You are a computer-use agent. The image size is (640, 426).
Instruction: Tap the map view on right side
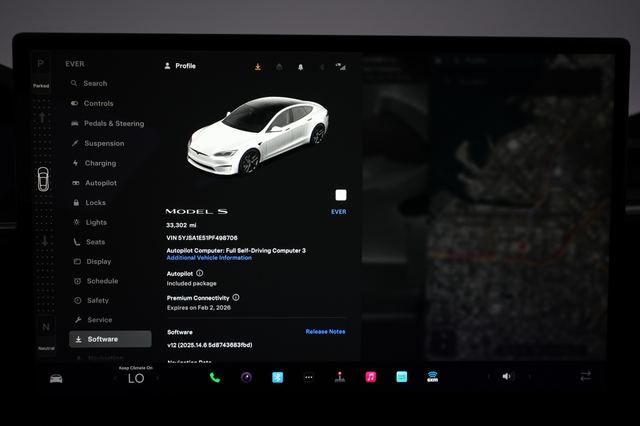[520, 206]
